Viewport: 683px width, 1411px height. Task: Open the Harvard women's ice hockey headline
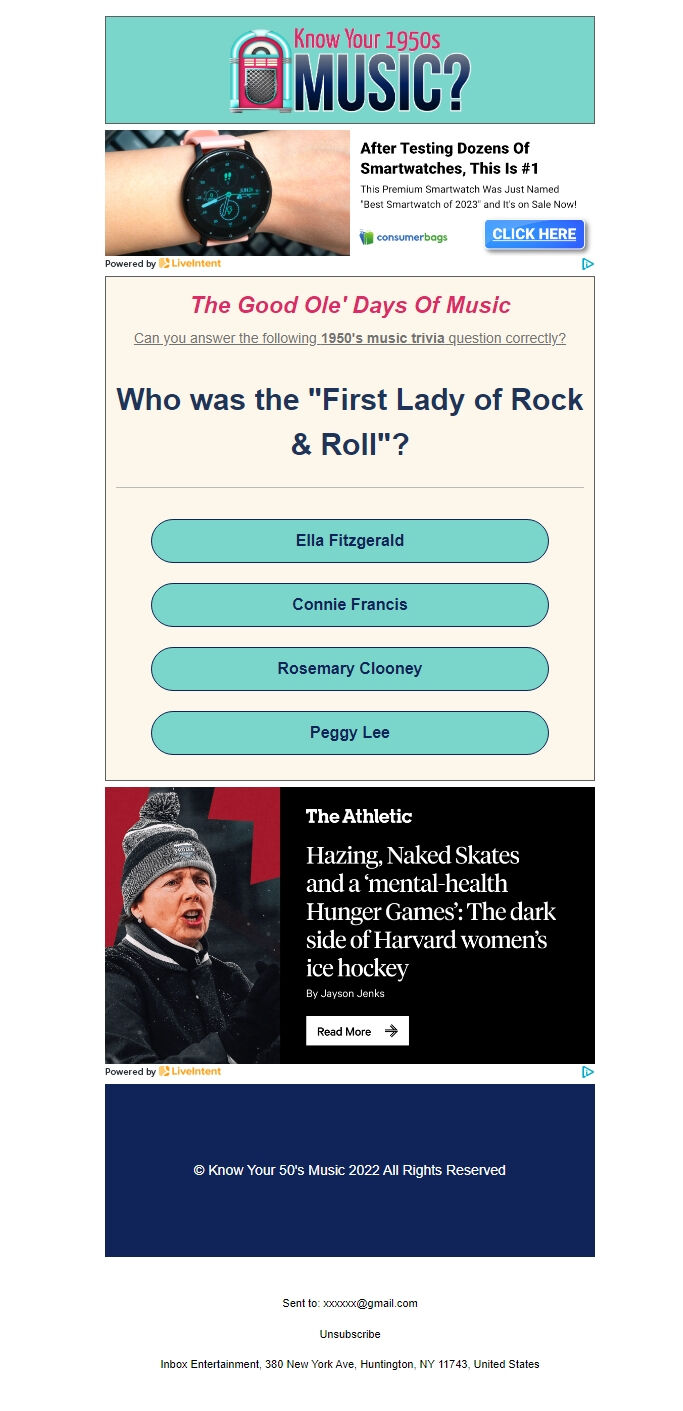point(430,912)
